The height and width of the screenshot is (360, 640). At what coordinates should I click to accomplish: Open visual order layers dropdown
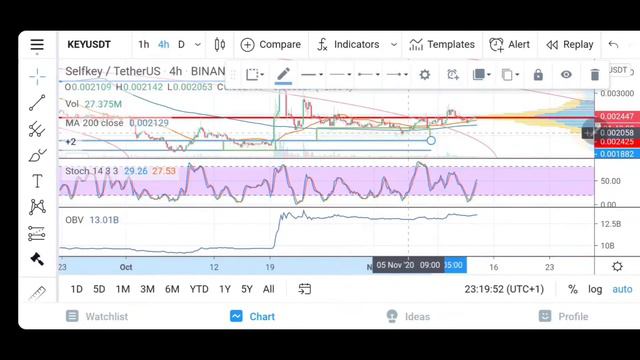[481, 75]
